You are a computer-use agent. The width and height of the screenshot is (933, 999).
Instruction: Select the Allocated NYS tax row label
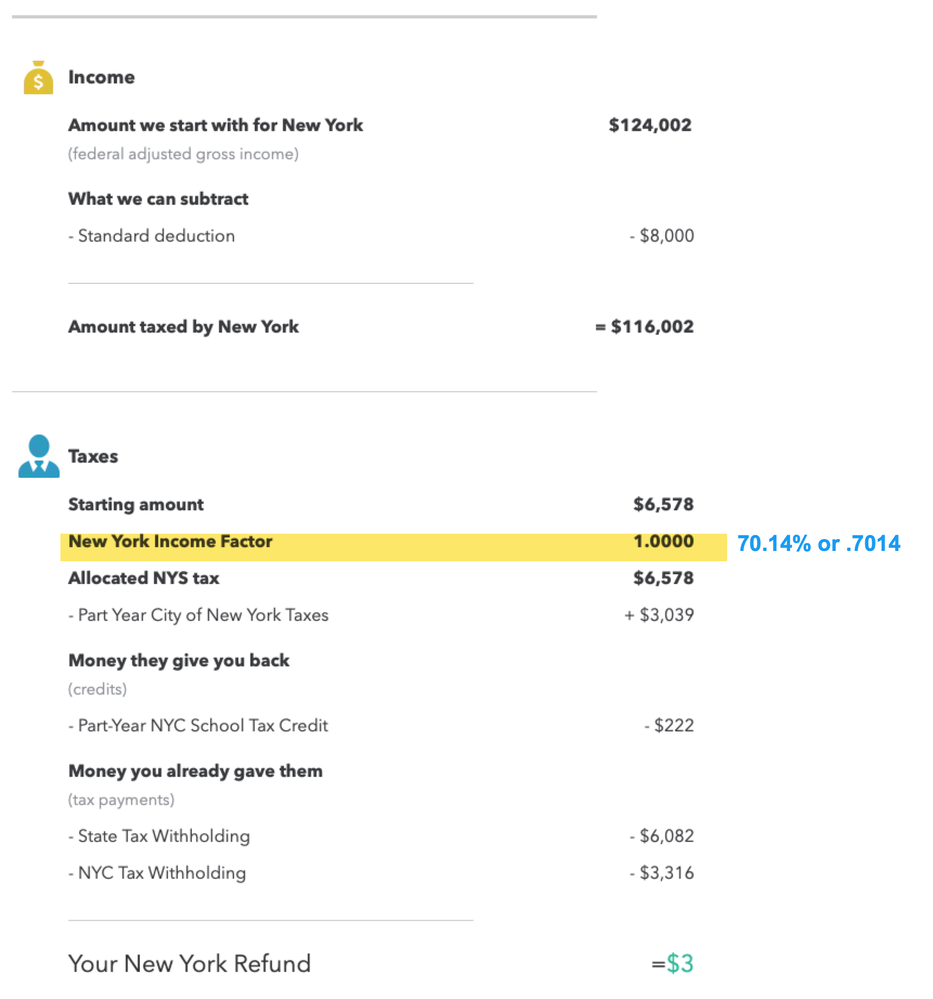click(x=144, y=578)
